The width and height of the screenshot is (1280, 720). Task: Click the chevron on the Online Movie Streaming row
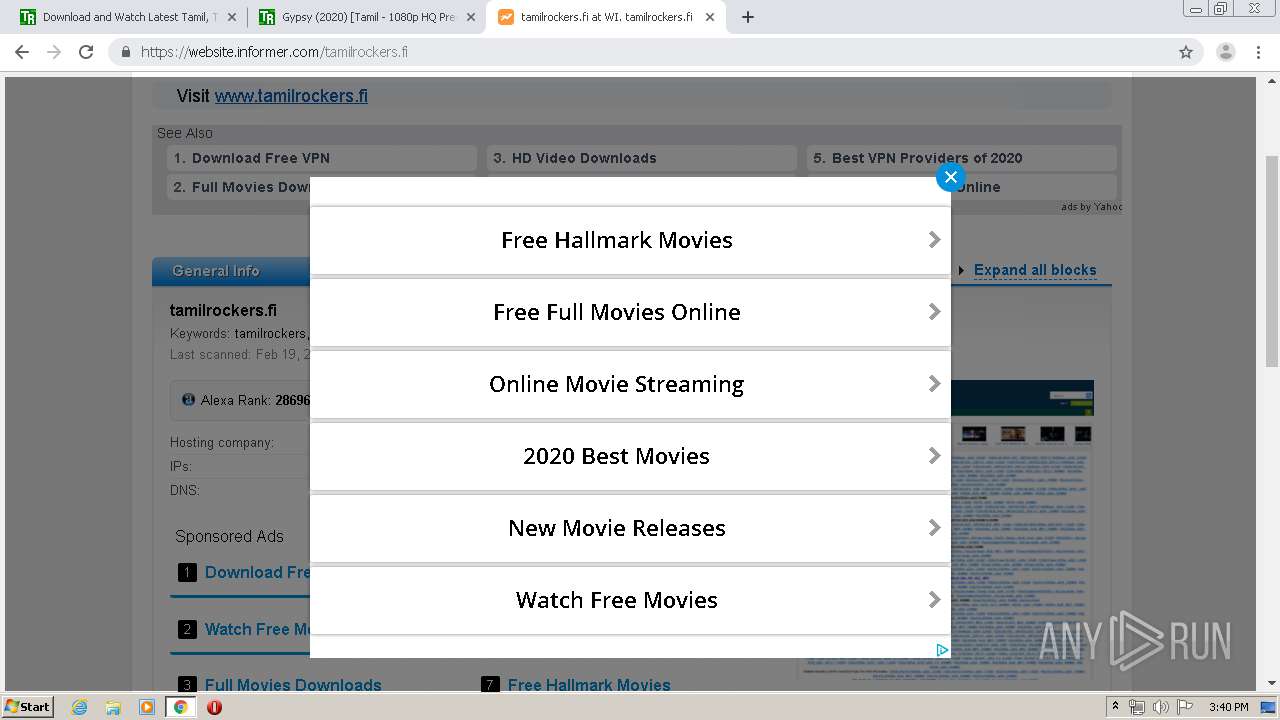[x=934, y=384]
